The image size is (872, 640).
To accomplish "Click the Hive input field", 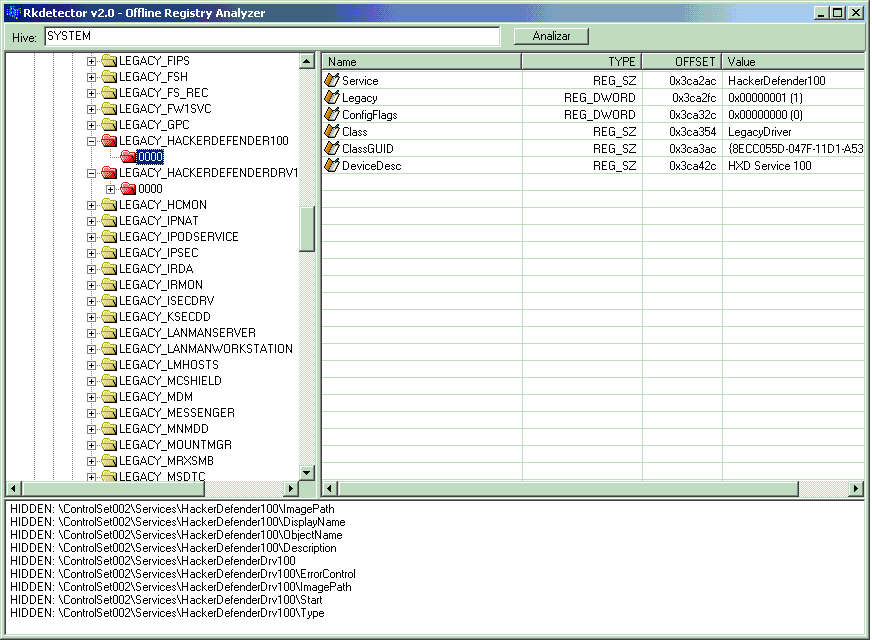I will [271, 36].
